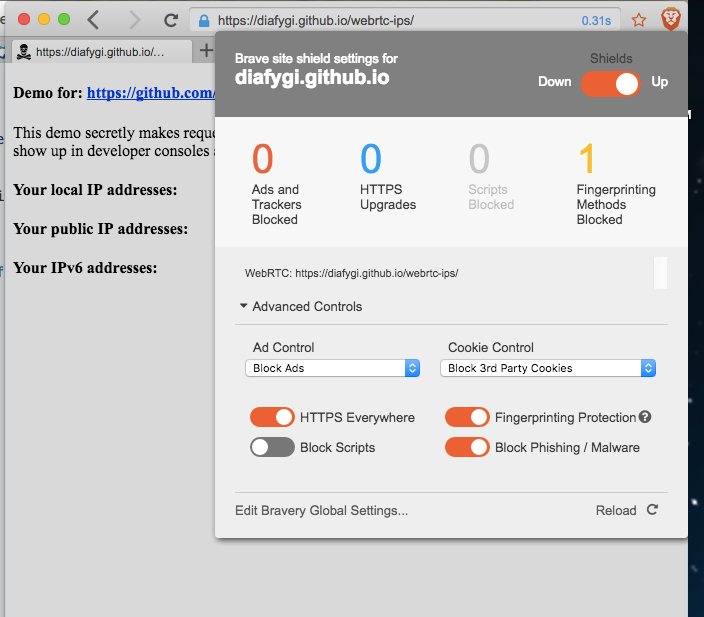704x617 pixels.
Task: Click the blocked list scrollbar thumb
Action: [660, 273]
